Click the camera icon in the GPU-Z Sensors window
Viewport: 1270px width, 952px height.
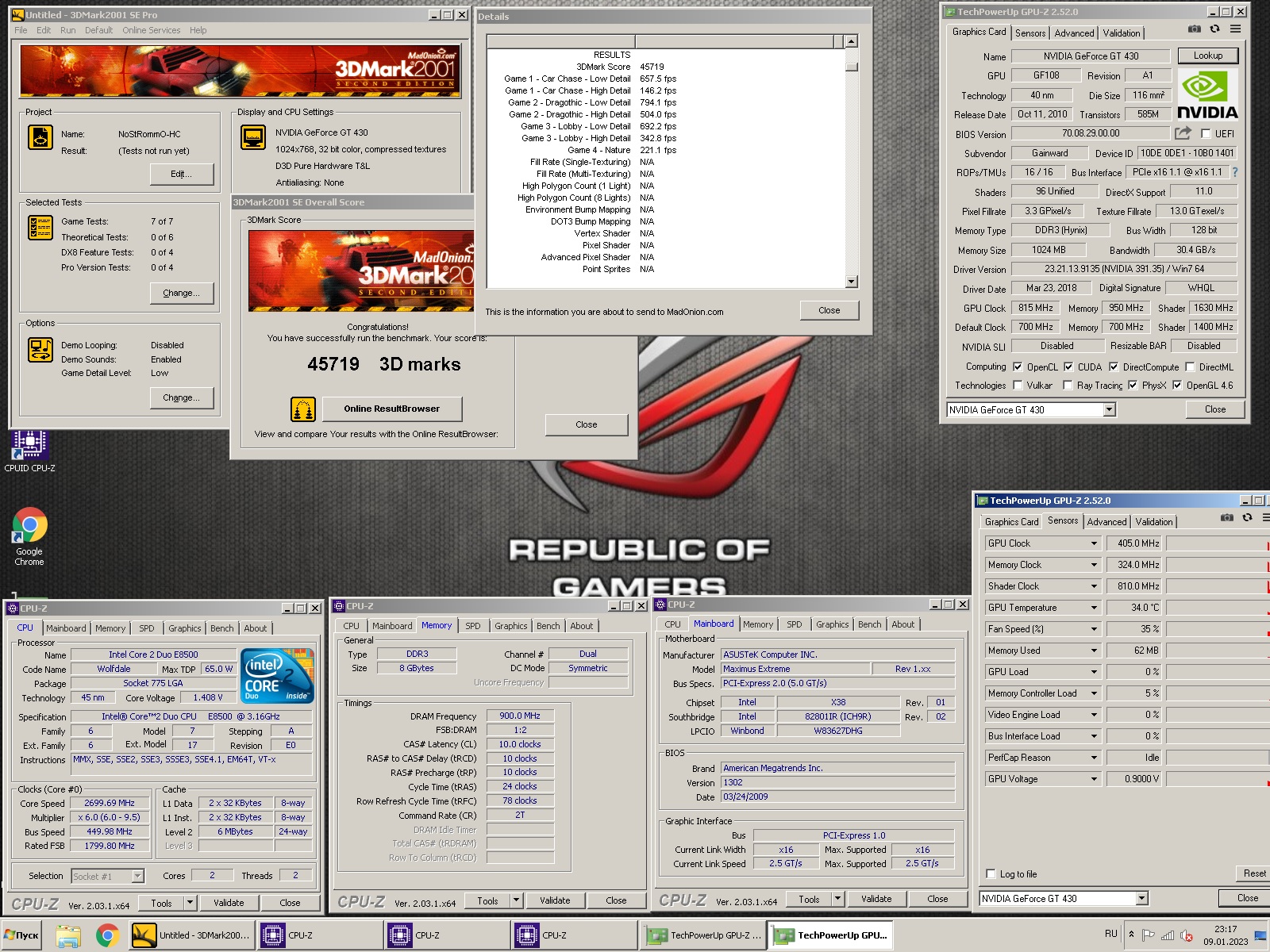(x=1226, y=518)
